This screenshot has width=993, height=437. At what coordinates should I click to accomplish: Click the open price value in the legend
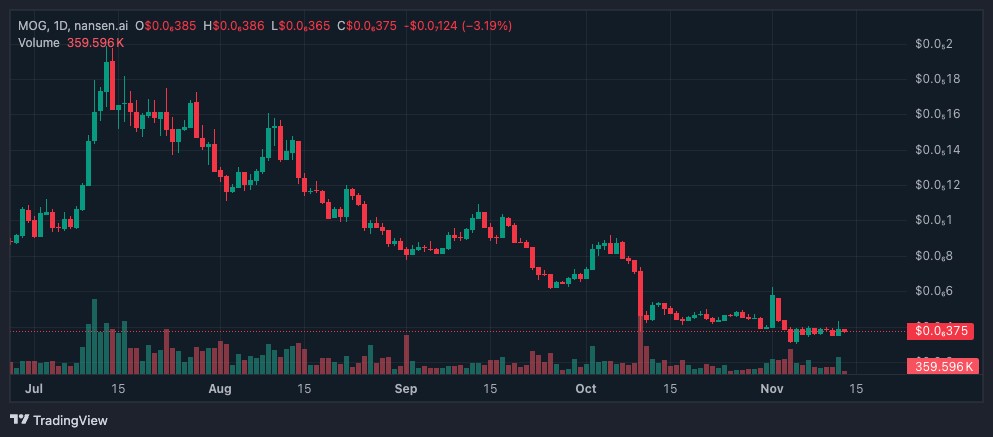[170, 26]
